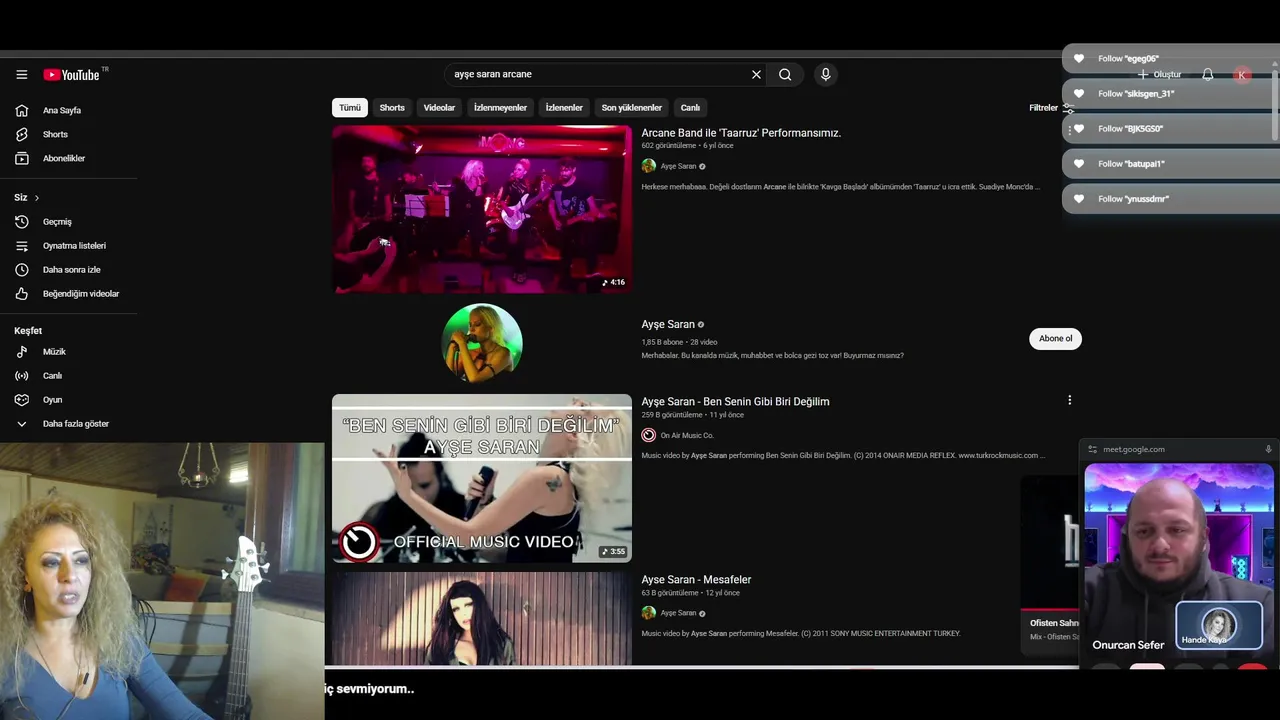Open the account avatar 'K'
Image resolution: width=1280 pixels, height=720 pixels.
tap(1242, 75)
